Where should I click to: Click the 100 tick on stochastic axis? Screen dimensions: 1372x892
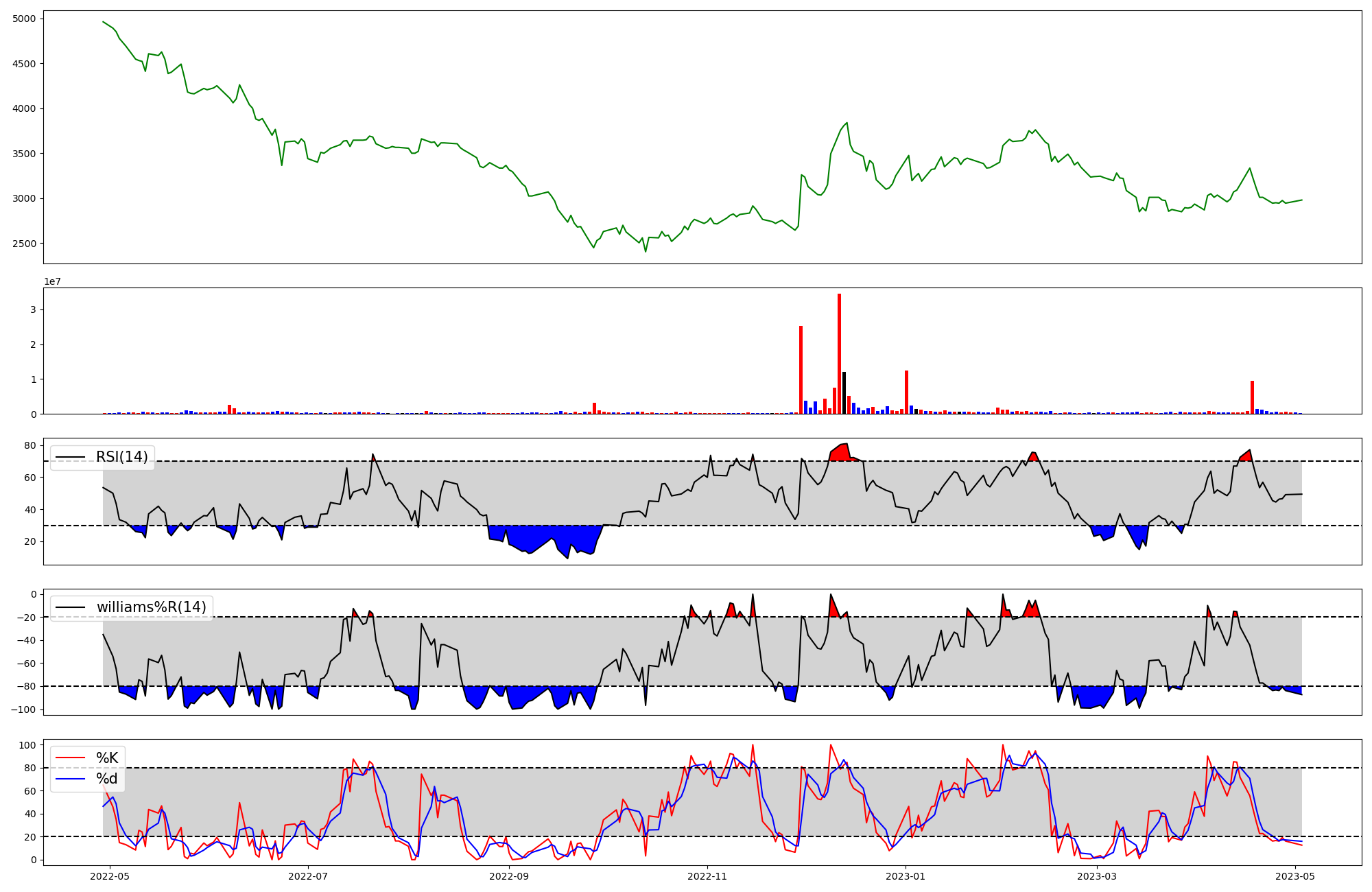28,745
